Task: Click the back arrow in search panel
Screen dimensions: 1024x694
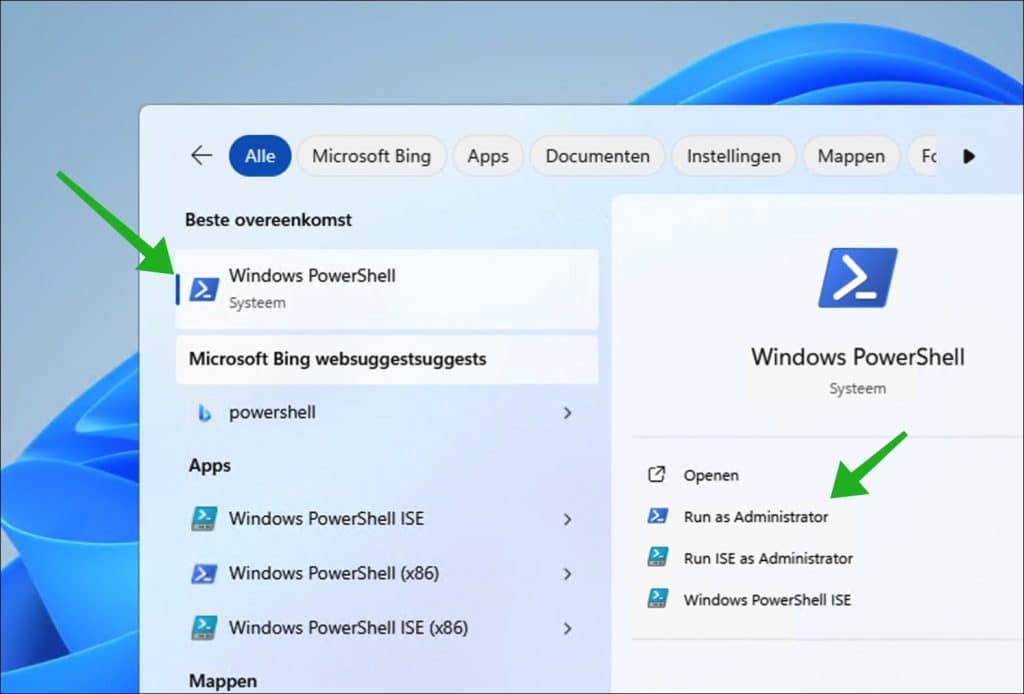Action: 202,156
